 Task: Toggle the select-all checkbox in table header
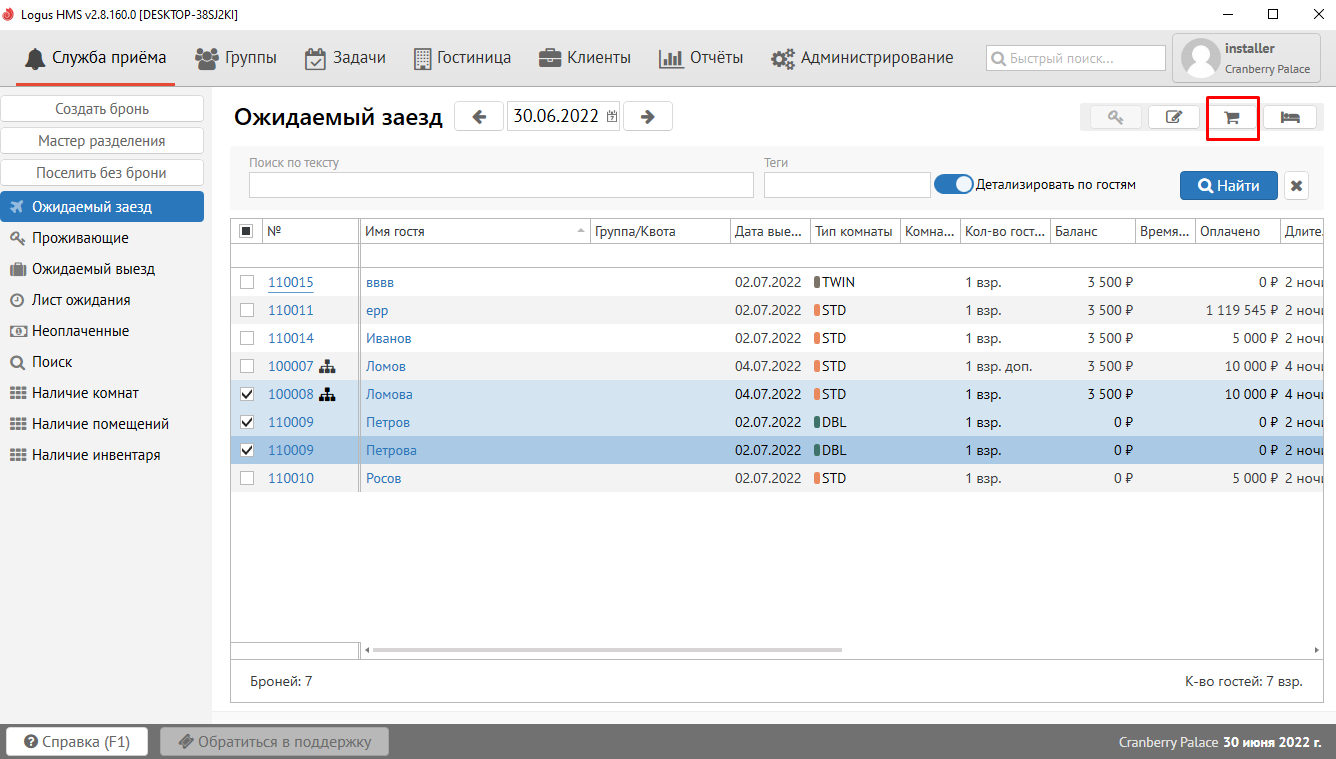pyautogui.click(x=247, y=231)
